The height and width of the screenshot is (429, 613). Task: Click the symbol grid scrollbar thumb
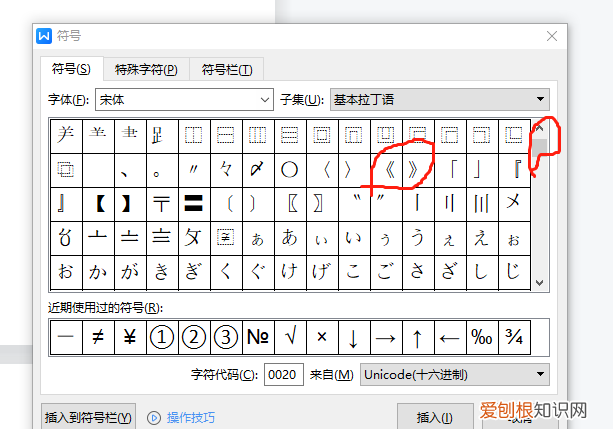[540, 146]
